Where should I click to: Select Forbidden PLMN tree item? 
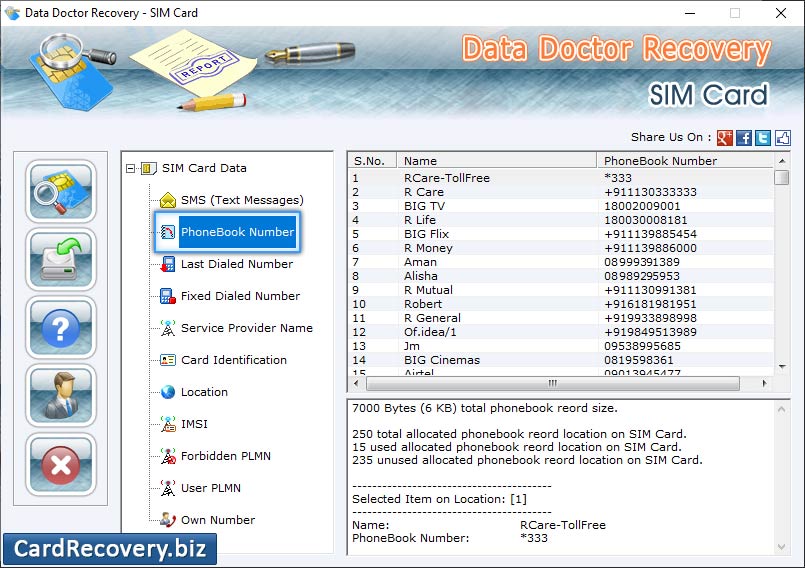pyautogui.click(x=225, y=456)
